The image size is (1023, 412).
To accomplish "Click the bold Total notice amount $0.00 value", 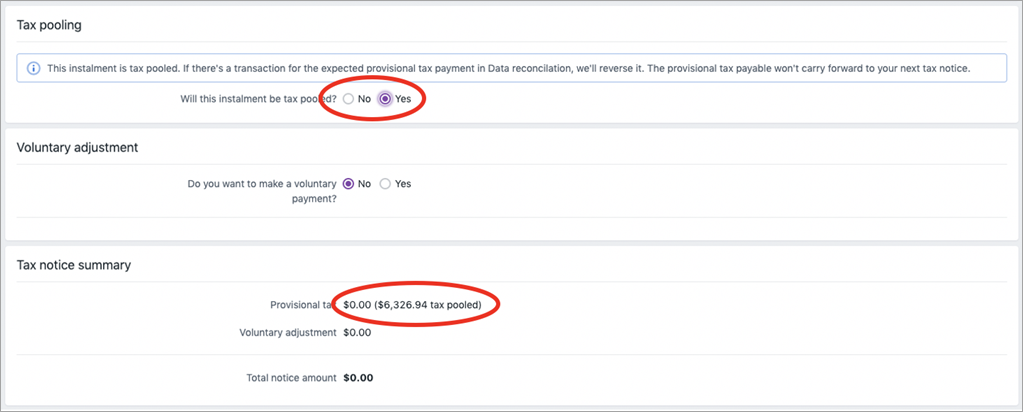I will coord(358,377).
